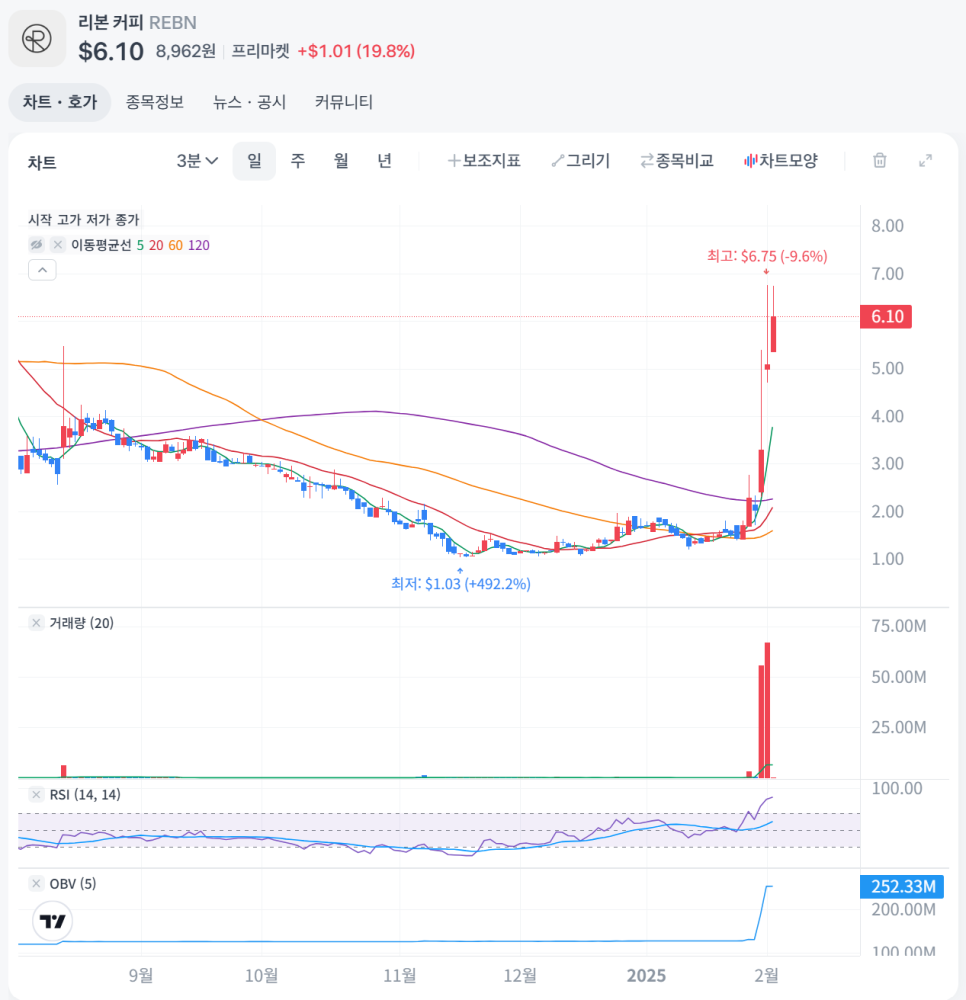Remove the OBV (5) indicator

click(36, 884)
